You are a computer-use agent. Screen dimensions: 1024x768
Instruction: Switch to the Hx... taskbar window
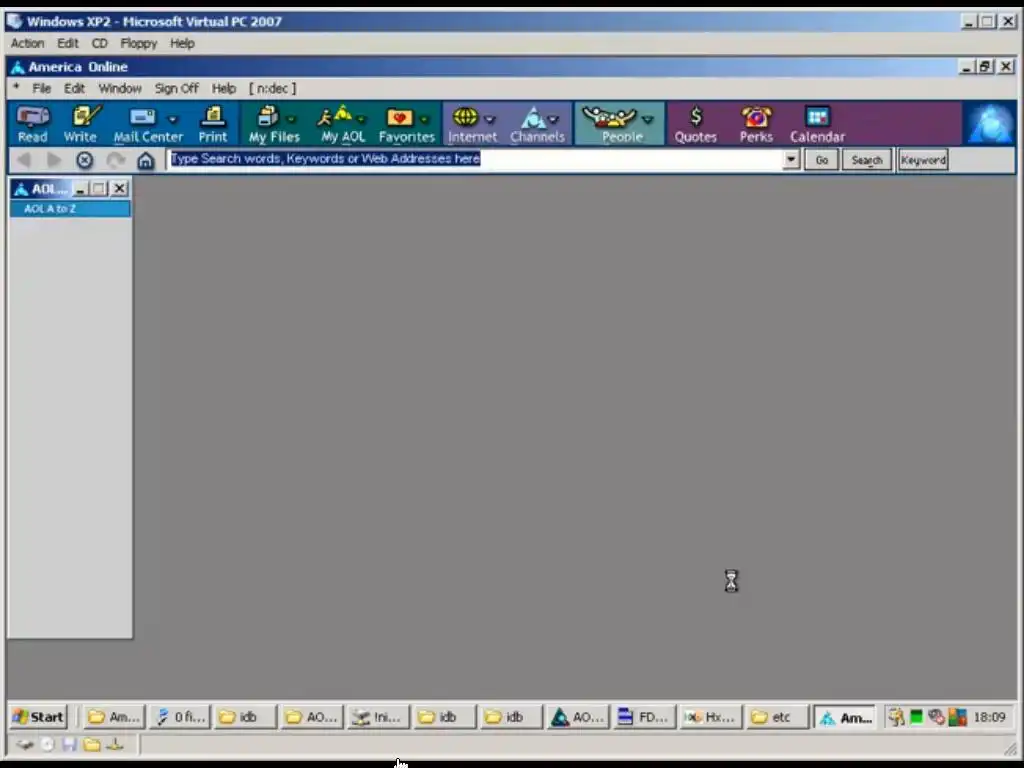pyautogui.click(x=709, y=717)
